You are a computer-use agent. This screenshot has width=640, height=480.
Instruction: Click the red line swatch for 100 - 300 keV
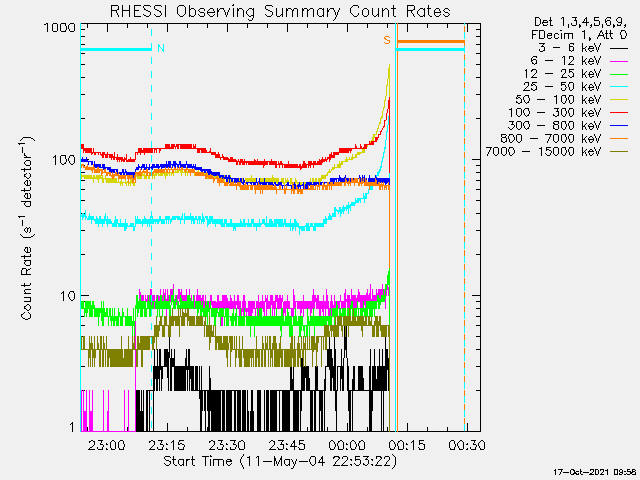619,113
